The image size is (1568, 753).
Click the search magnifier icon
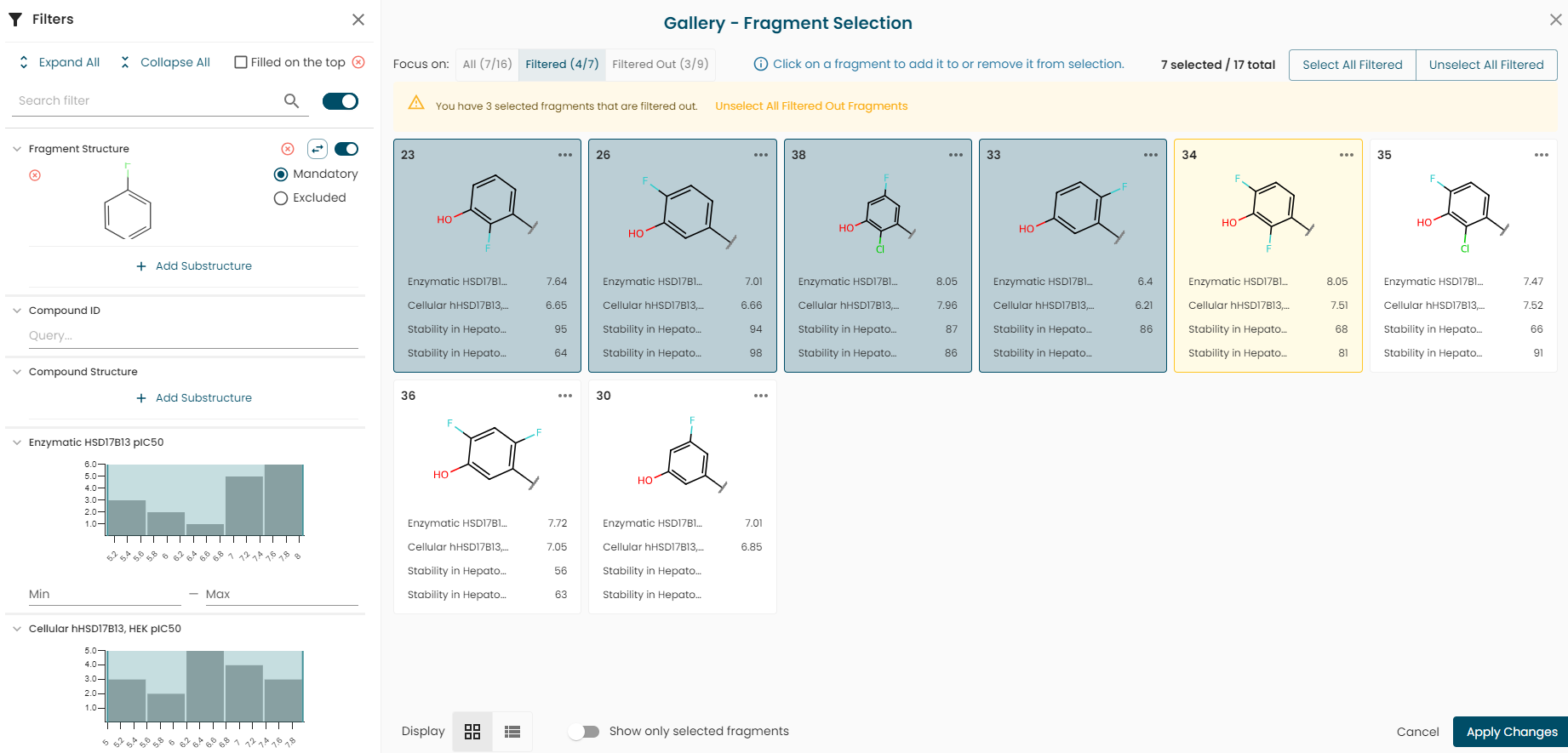click(x=291, y=101)
